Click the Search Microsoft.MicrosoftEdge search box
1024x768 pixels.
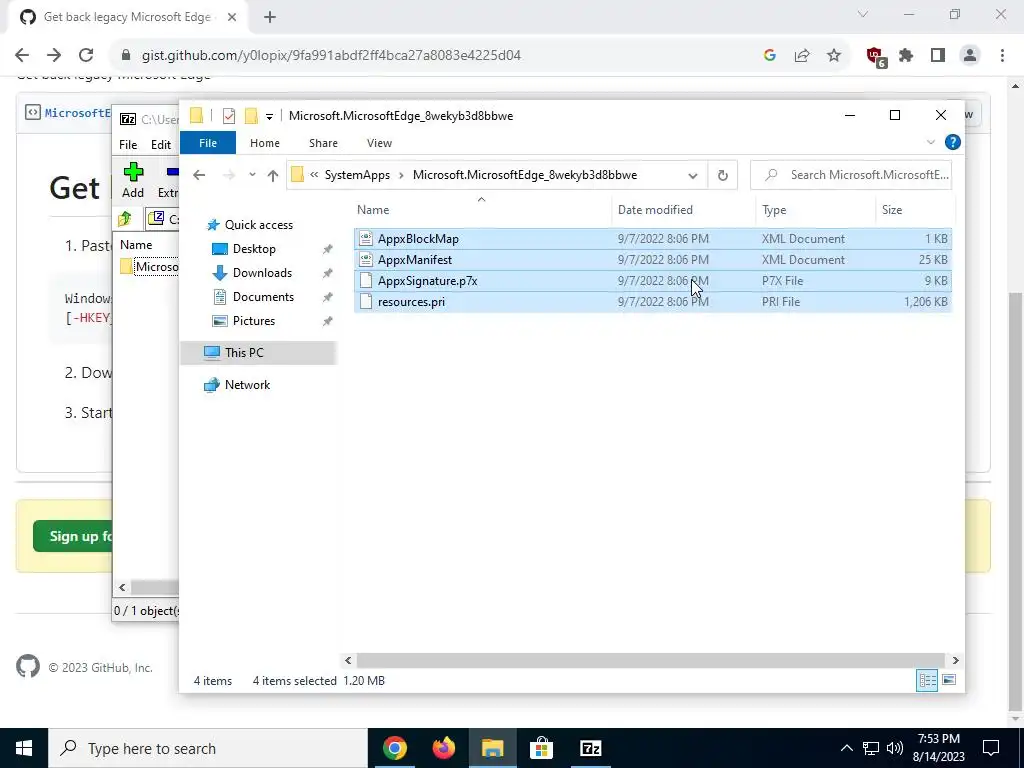pyautogui.click(x=850, y=175)
